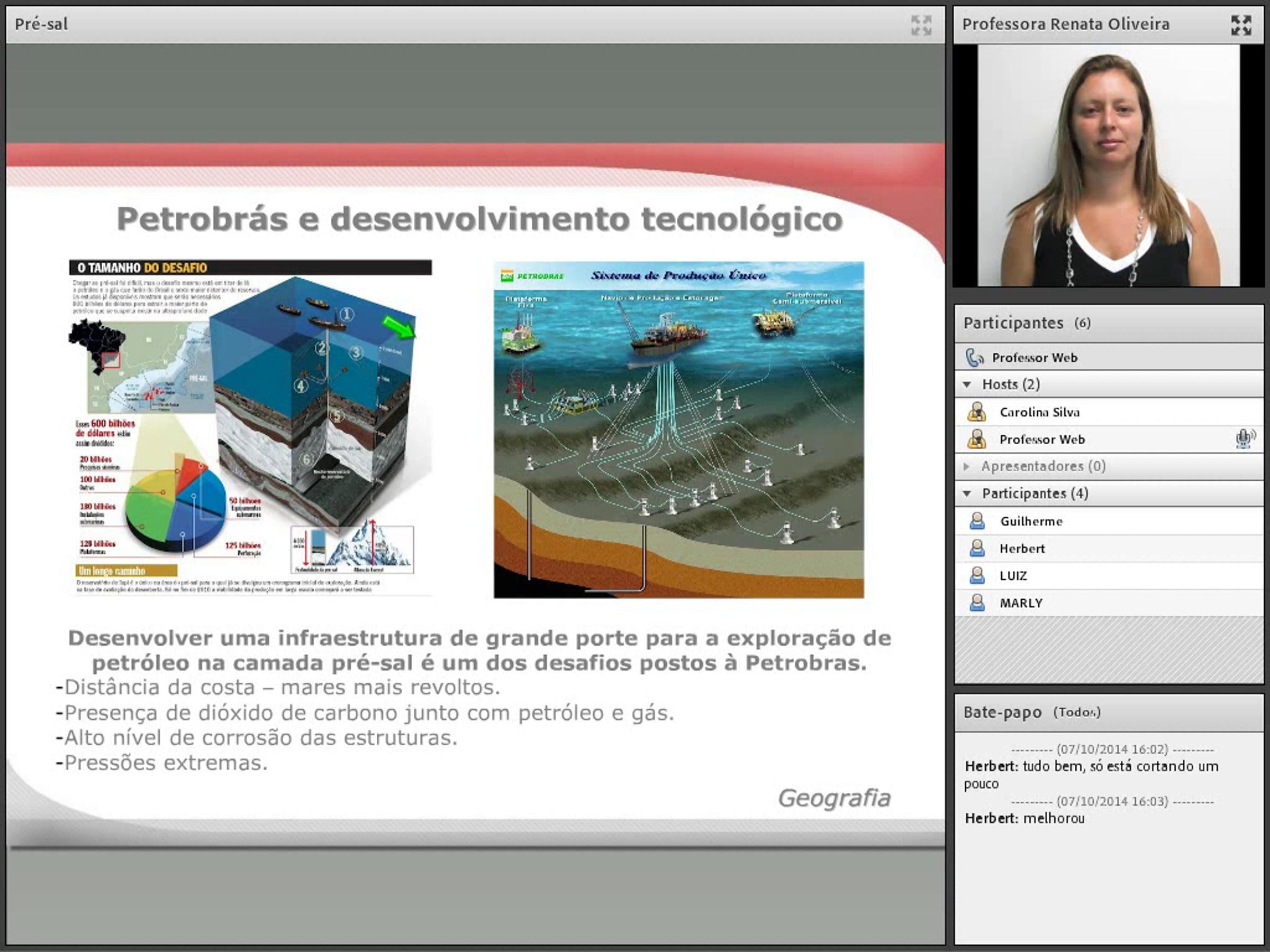The width and height of the screenshot is (1270, 952).
Task: Click LUIZ's participant avatar icon
Action: pyautogui.click(x=977, y=575)
